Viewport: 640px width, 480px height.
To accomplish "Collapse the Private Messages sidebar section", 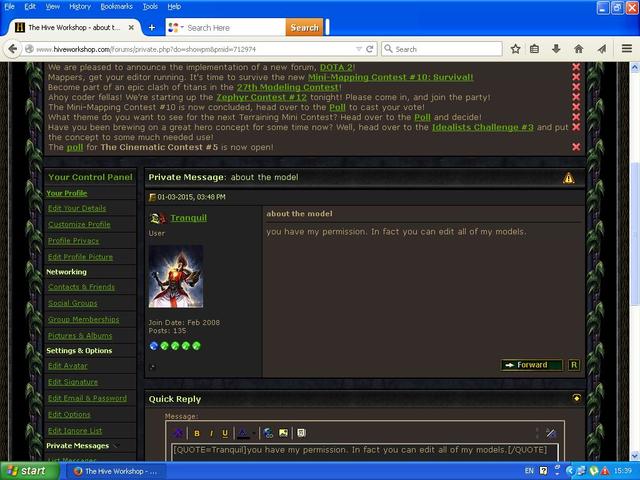I will [116, 446].
